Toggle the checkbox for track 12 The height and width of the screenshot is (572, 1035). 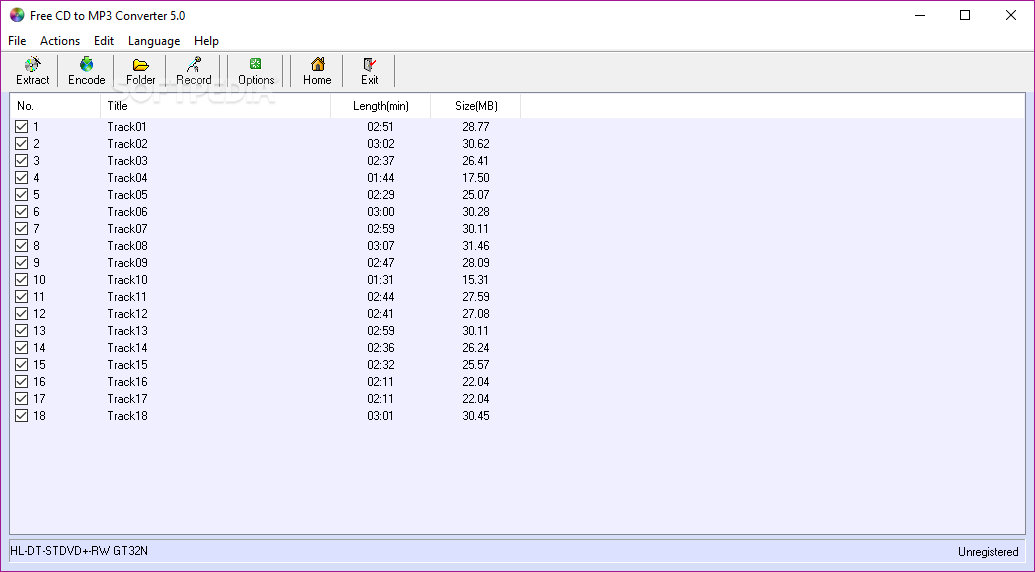coord(22,313)
